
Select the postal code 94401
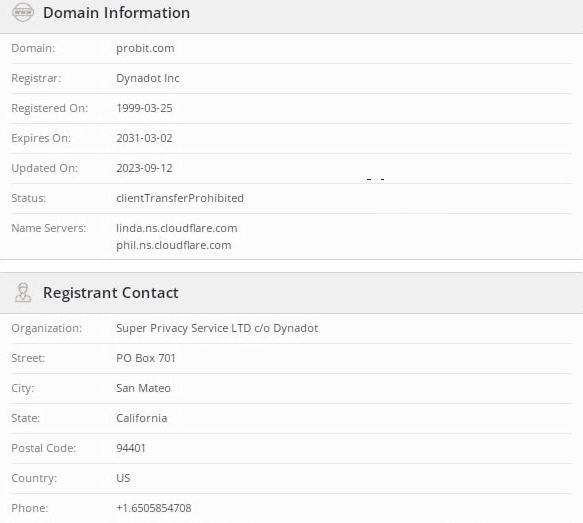[x=131, y=448]
